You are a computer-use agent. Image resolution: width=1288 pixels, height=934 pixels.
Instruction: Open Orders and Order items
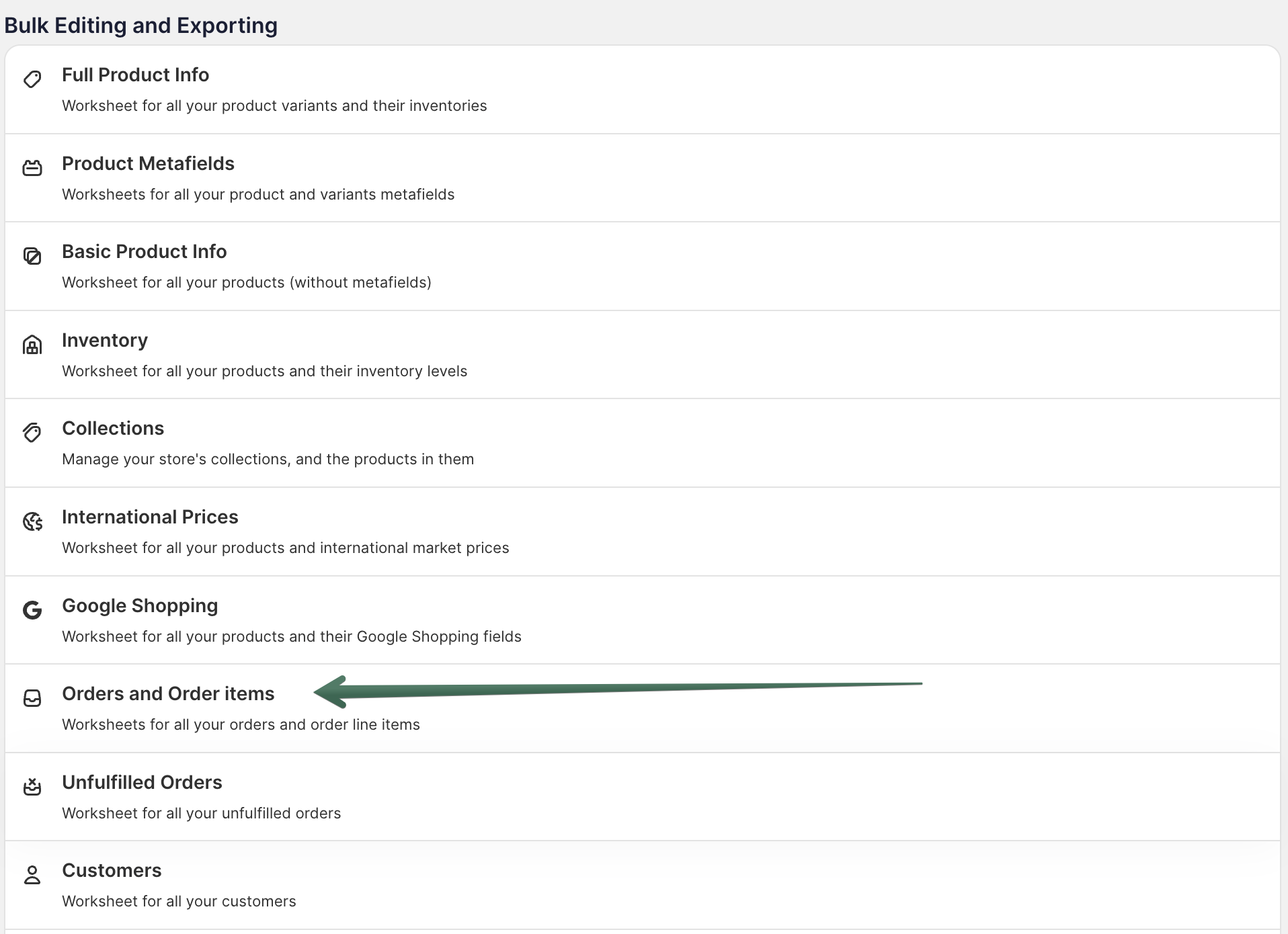point(168,693)
